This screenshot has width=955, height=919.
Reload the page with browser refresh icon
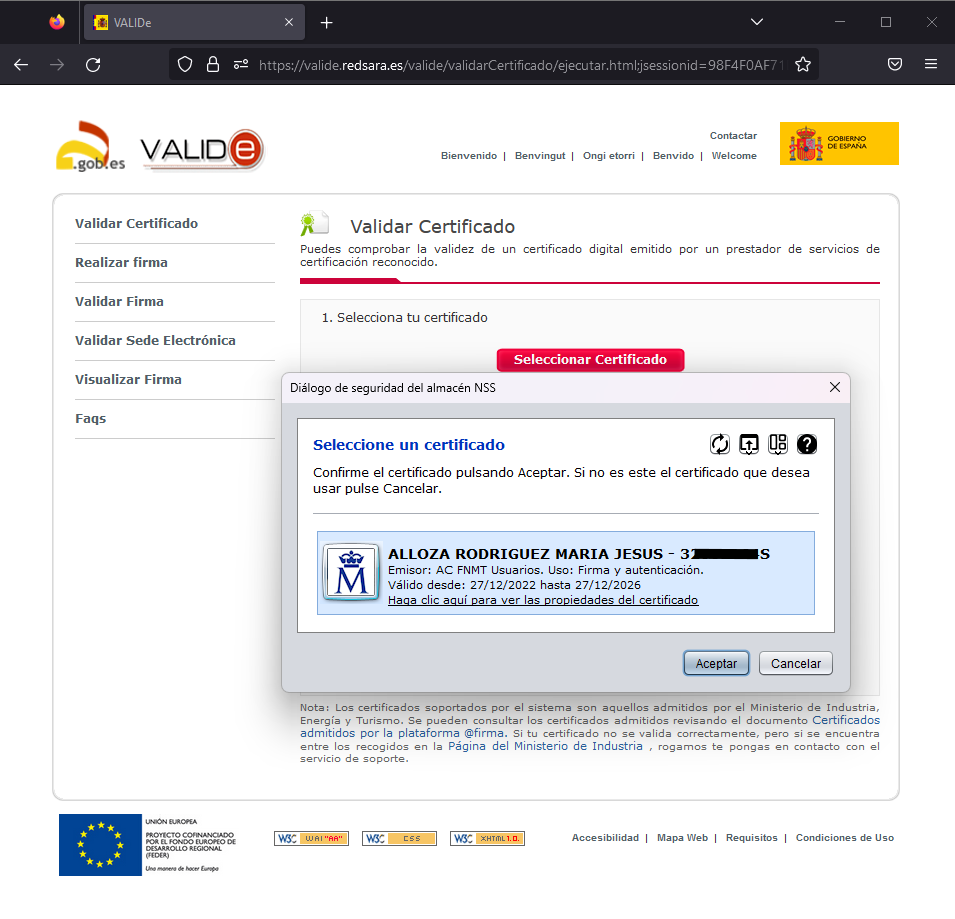point(93,65)
